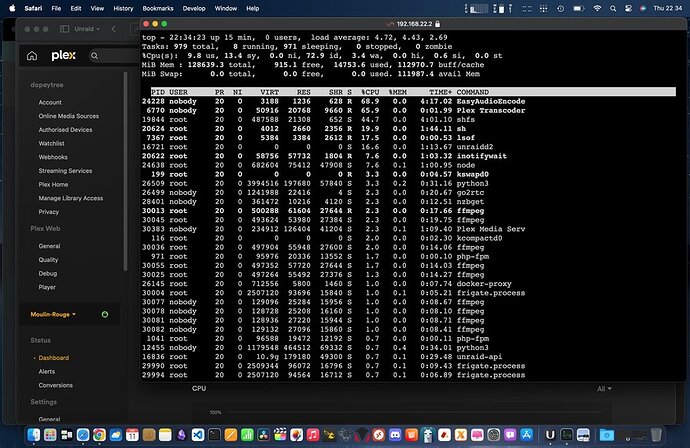Click the inotifywait process row
Screen dimensions: 690x448
(x=324, y=156)
